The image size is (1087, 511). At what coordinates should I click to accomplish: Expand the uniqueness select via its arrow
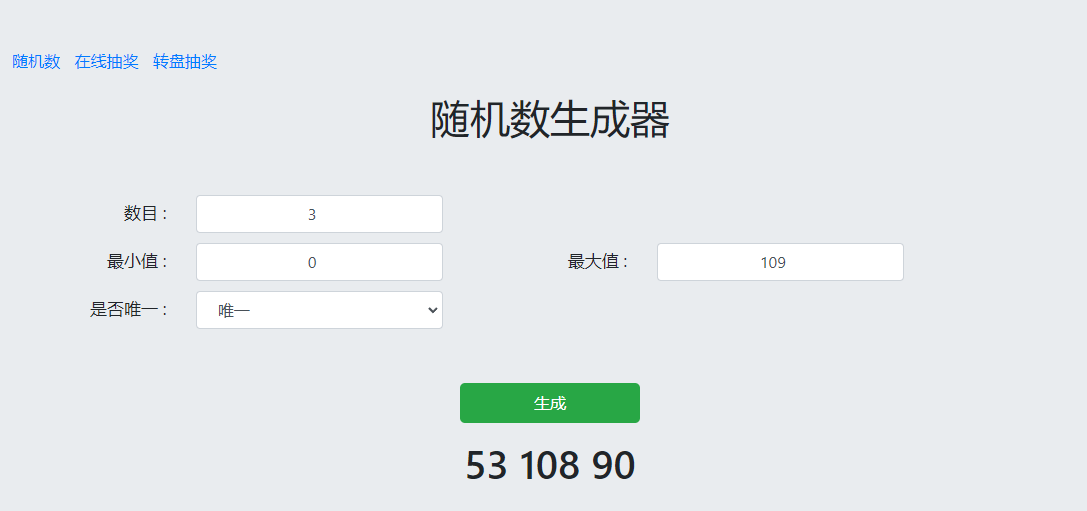coord(432,310)
